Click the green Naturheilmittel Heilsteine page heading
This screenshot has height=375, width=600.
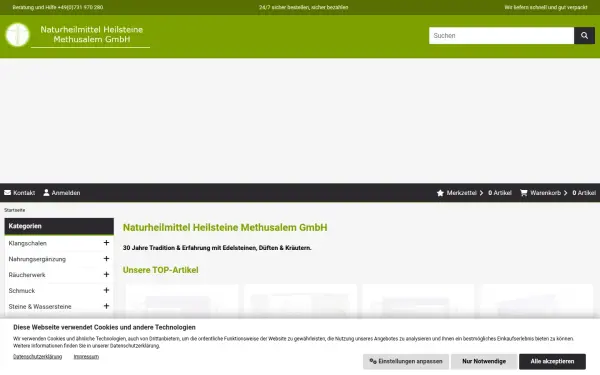(225, 227)
